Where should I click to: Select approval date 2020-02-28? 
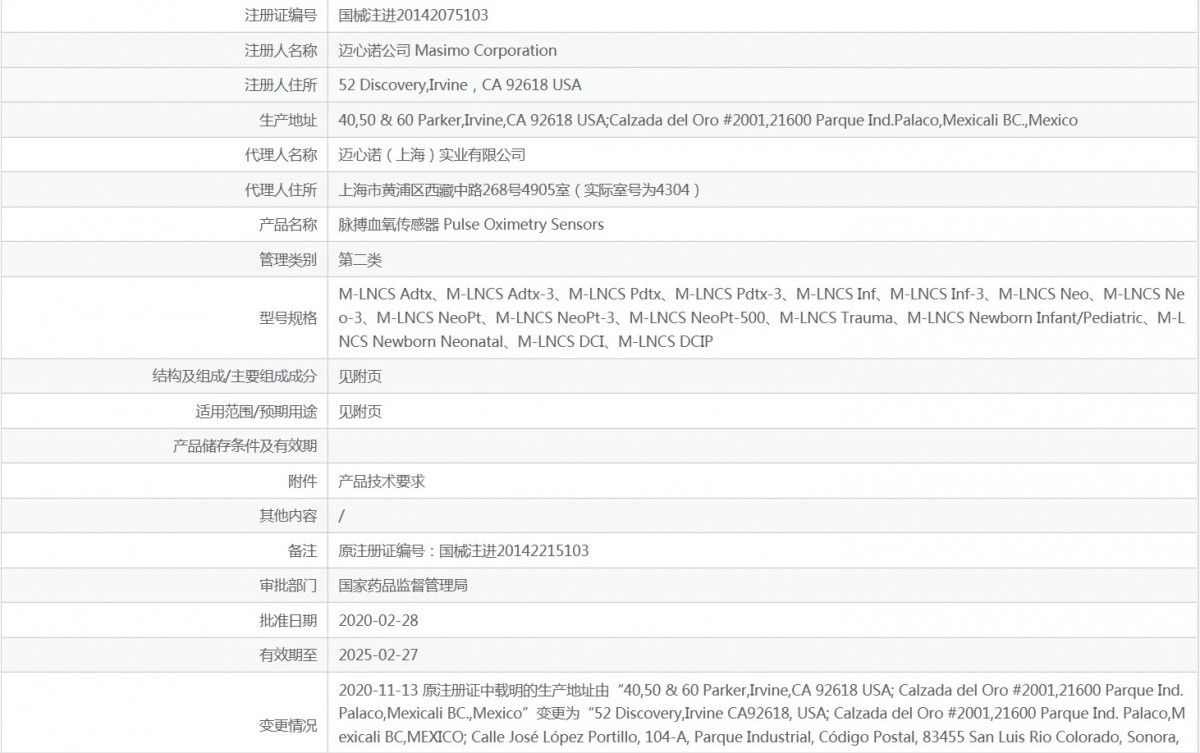click(x=379, y=621)
